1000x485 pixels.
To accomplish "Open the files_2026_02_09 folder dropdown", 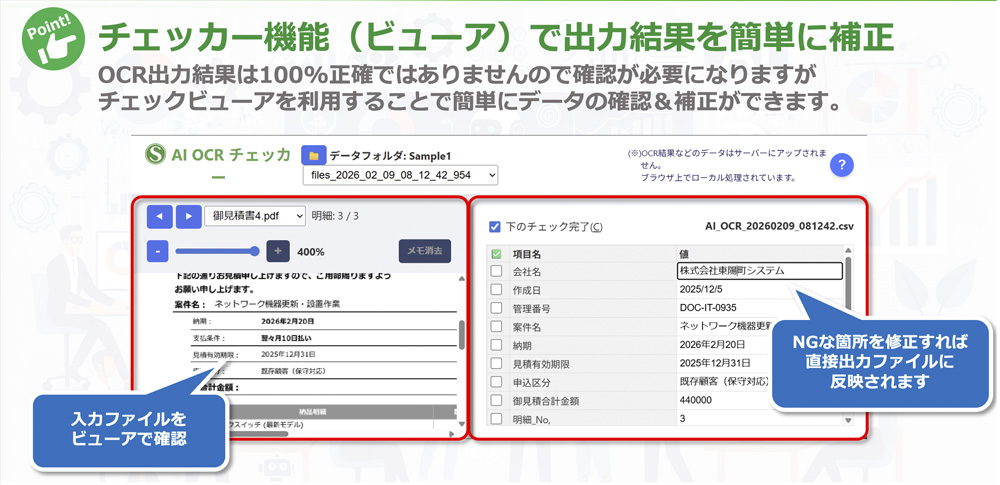I will (400, 176).
